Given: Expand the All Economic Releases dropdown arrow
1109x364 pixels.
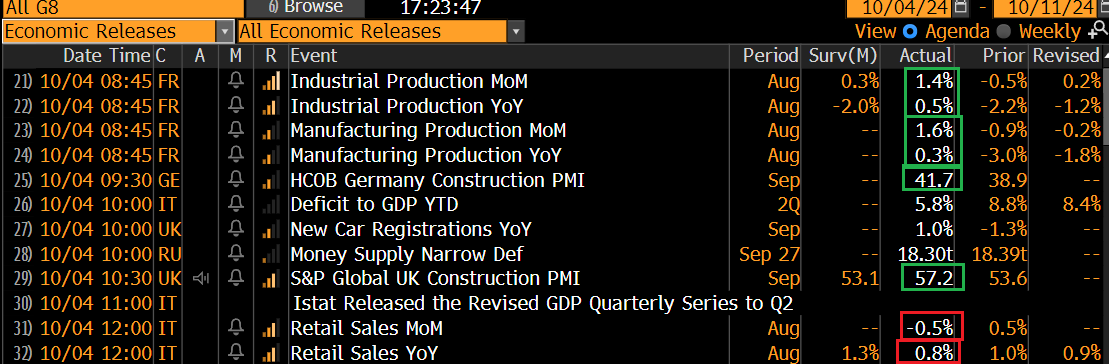Looking at the screenshot, I should click(x=516, y=32).
